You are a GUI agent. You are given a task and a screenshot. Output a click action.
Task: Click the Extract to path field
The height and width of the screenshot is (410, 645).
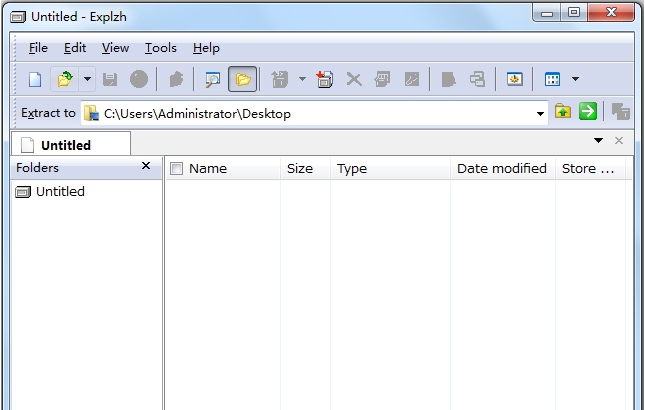point(314,113)
